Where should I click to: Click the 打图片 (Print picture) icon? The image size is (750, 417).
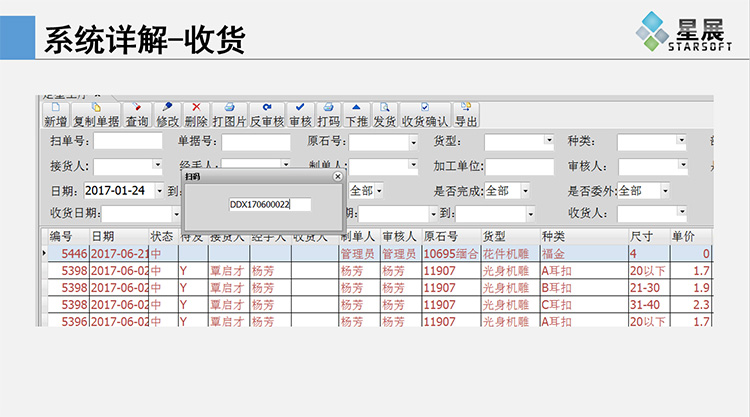pyautogui.click(x=229, y=114)
